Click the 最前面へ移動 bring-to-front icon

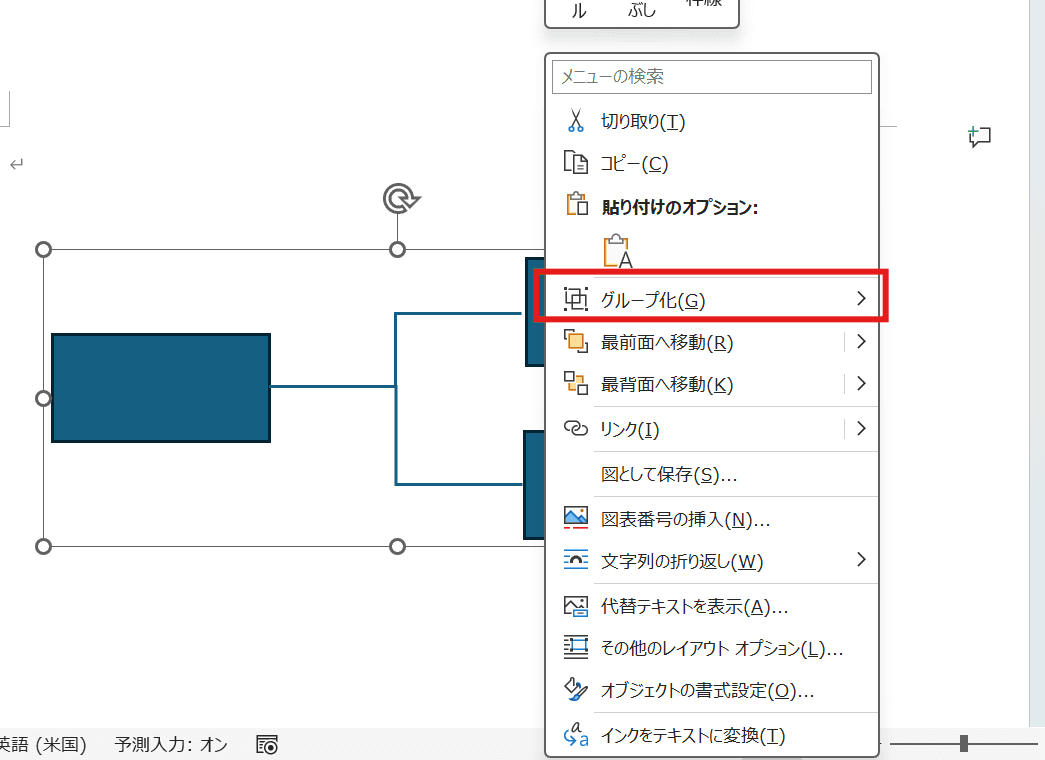click(x=575, y=342)
